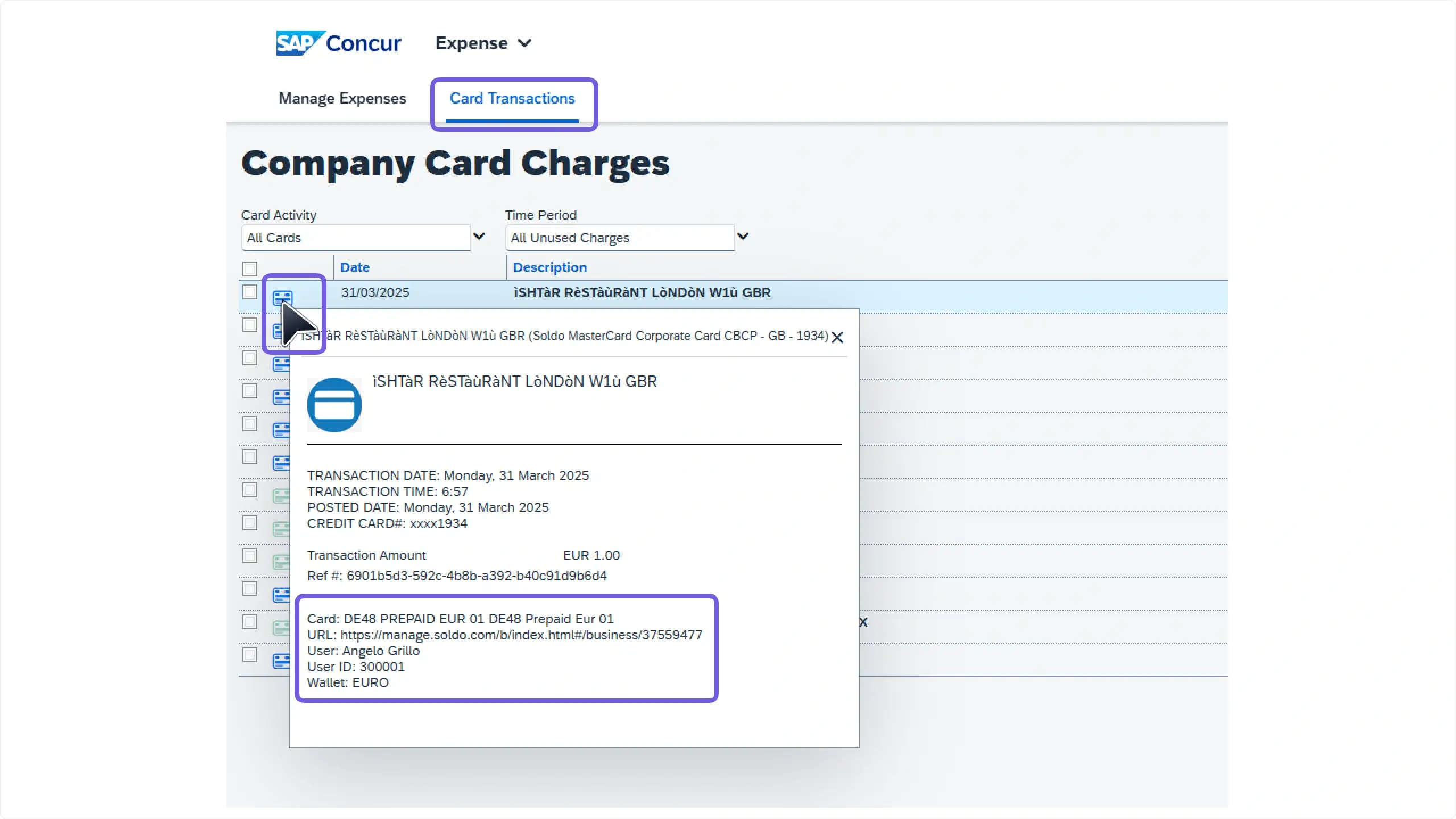Image resolution: width=1456 pixels, height=819 pixels.
Task: Tick the select-all checkbox in the table header
Action: tap(250, 268)
